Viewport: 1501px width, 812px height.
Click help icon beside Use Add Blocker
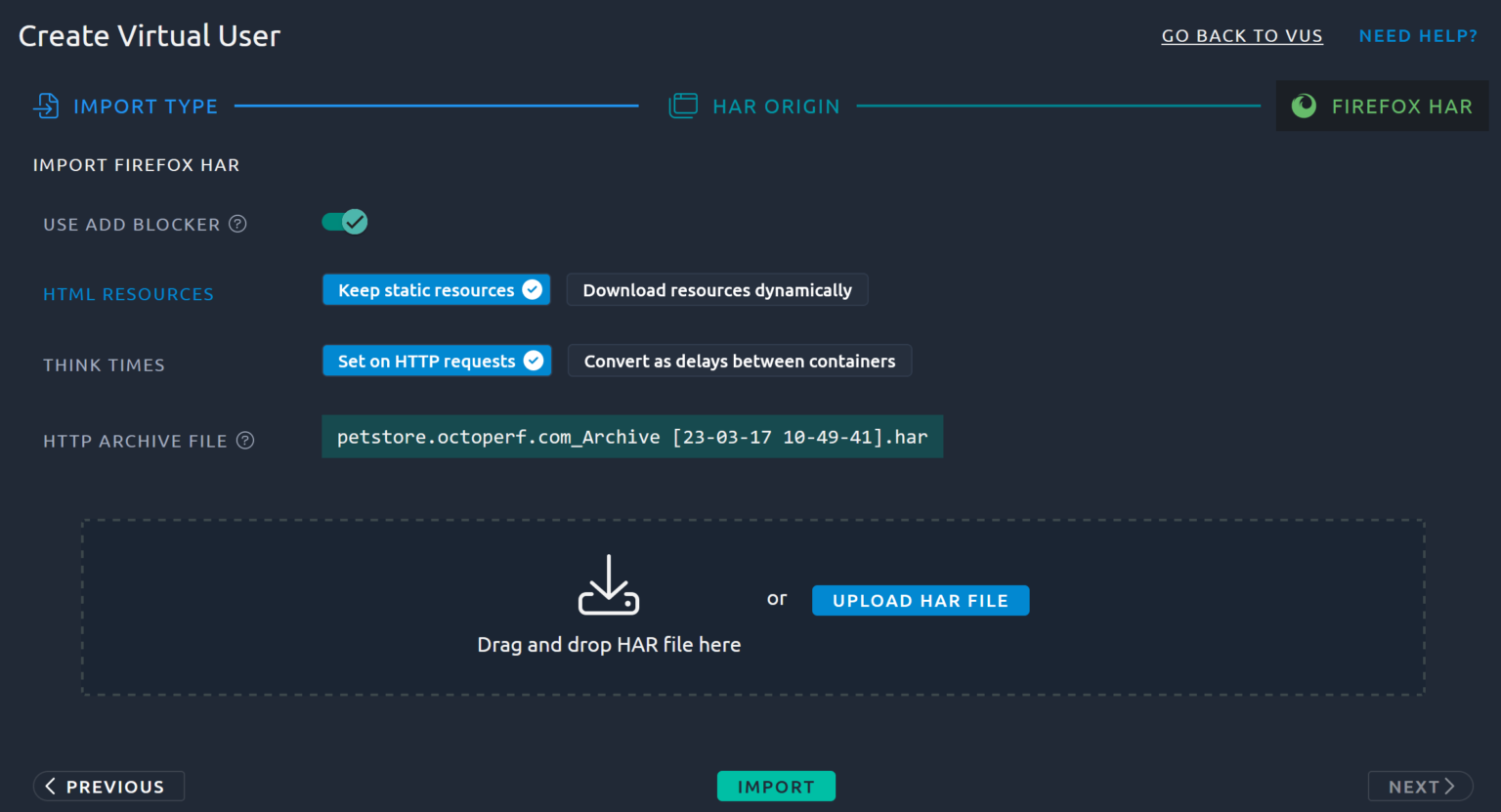point(237,224)
